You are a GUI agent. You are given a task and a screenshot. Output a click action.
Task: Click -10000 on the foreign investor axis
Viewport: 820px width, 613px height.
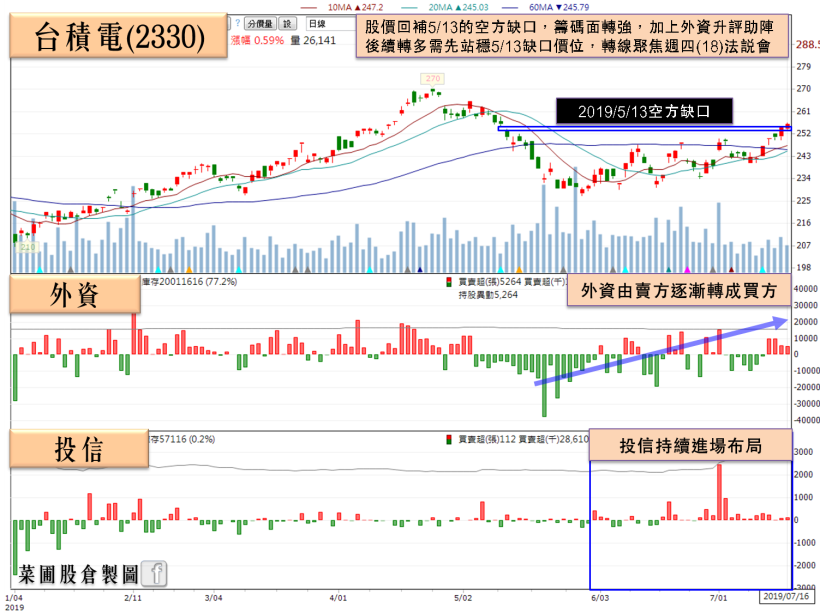coord(805,371)
